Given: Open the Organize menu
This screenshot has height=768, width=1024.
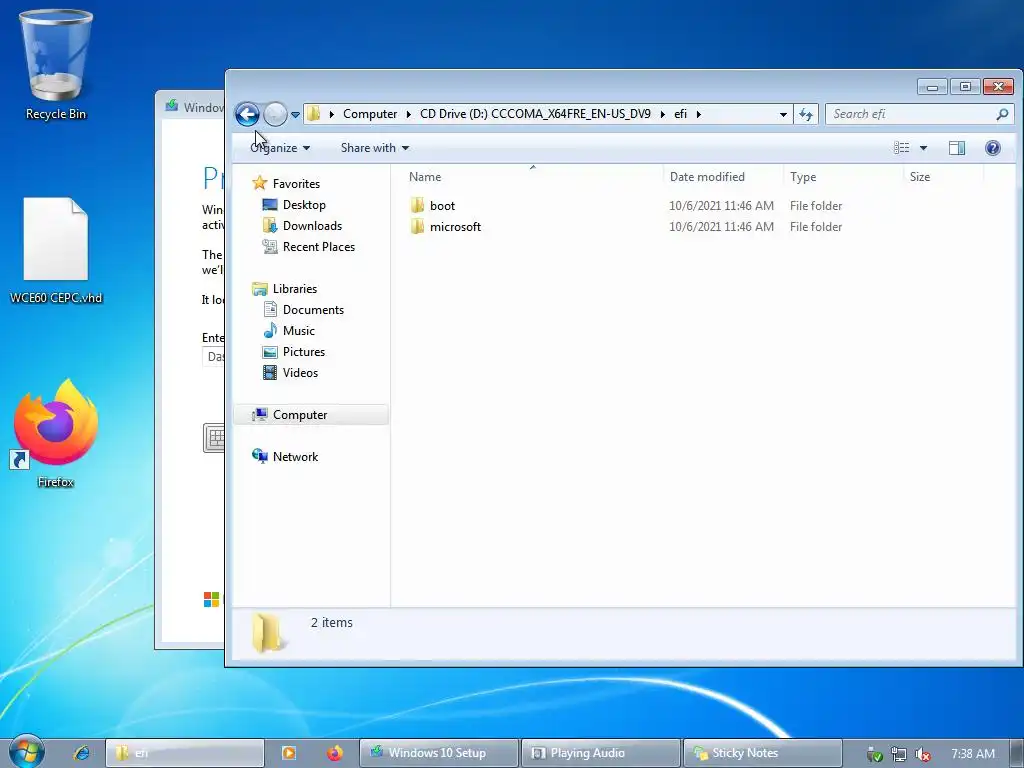Looking at the screenshot, I should click(280, 148).
